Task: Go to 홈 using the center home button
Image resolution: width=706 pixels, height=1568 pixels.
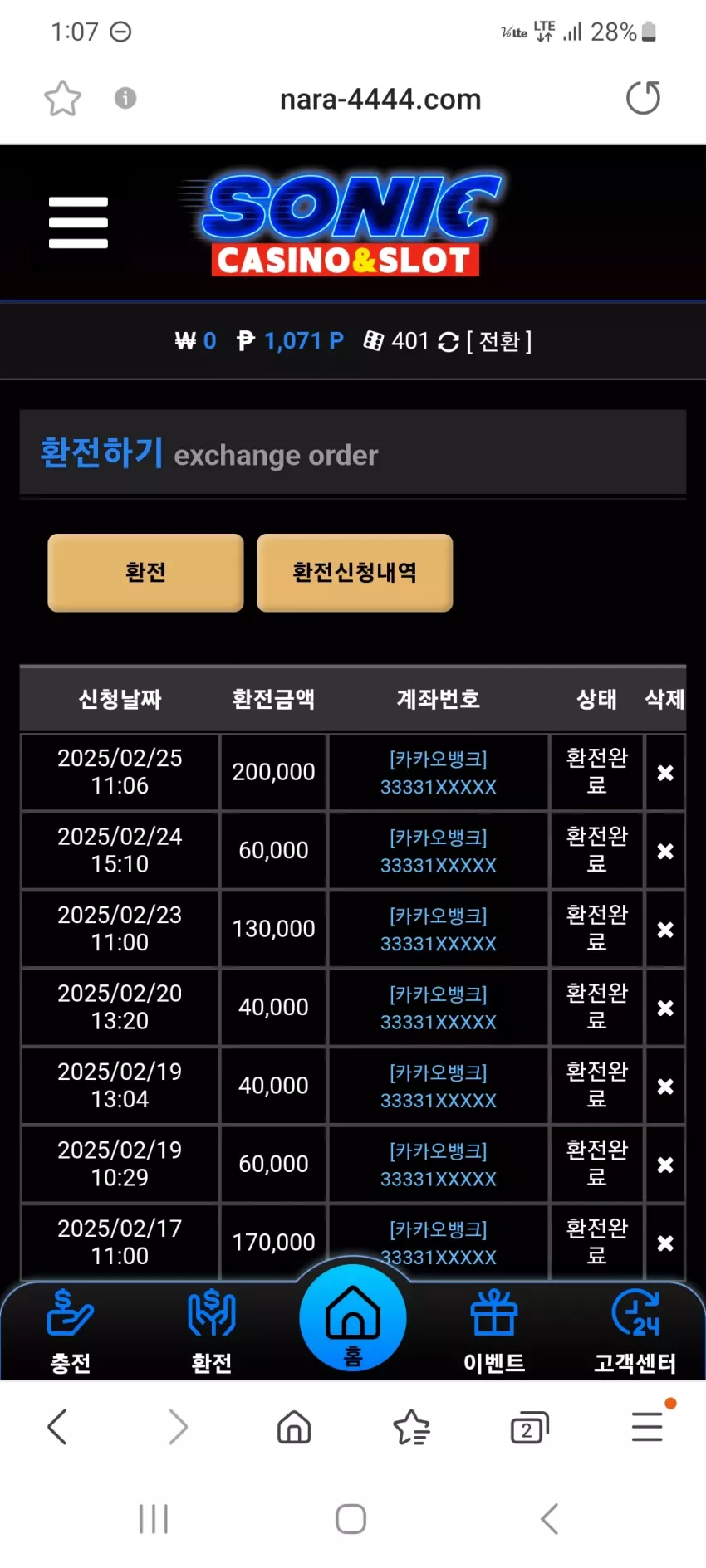Action: coord(353,1317)
